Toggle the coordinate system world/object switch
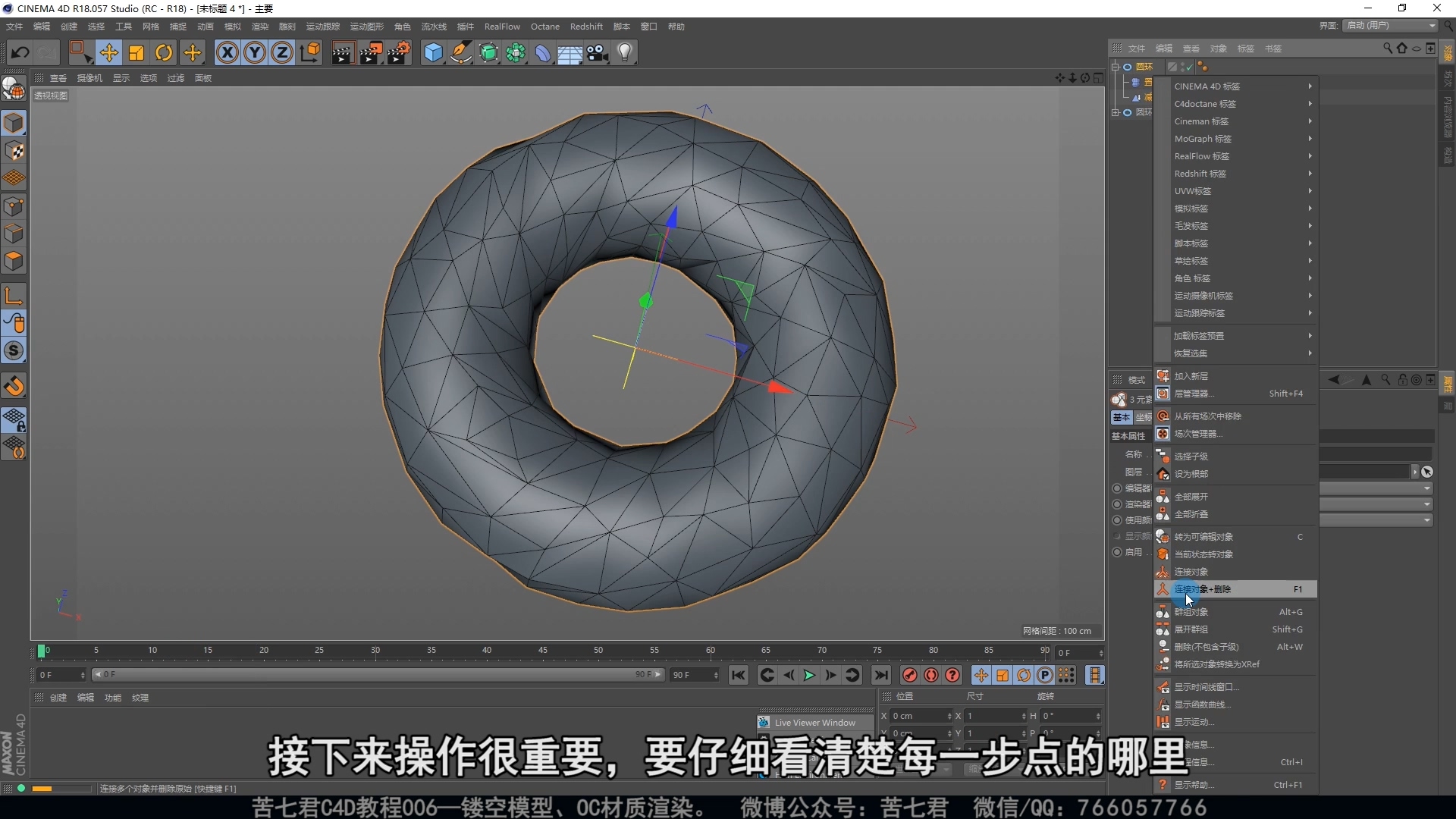Screen dimensions: 1456x819 [310, 52]
